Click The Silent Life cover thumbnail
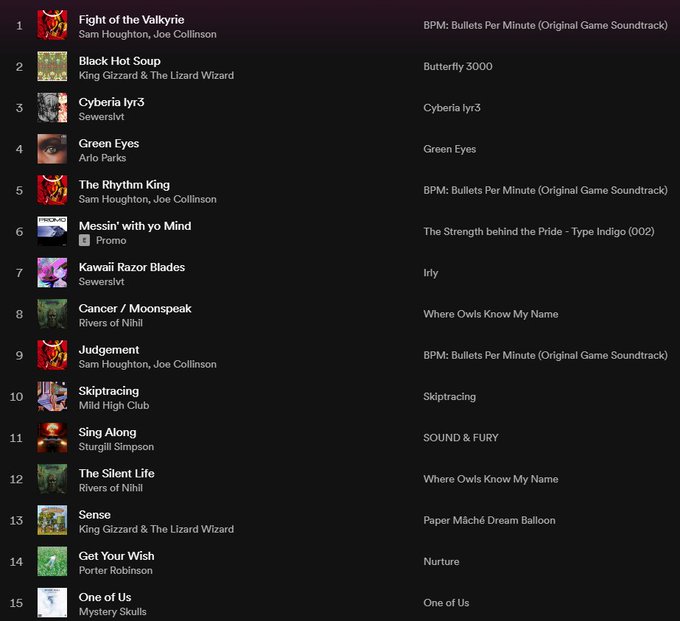The height and width of the screenshot is (621, 680). pos(52,479)
